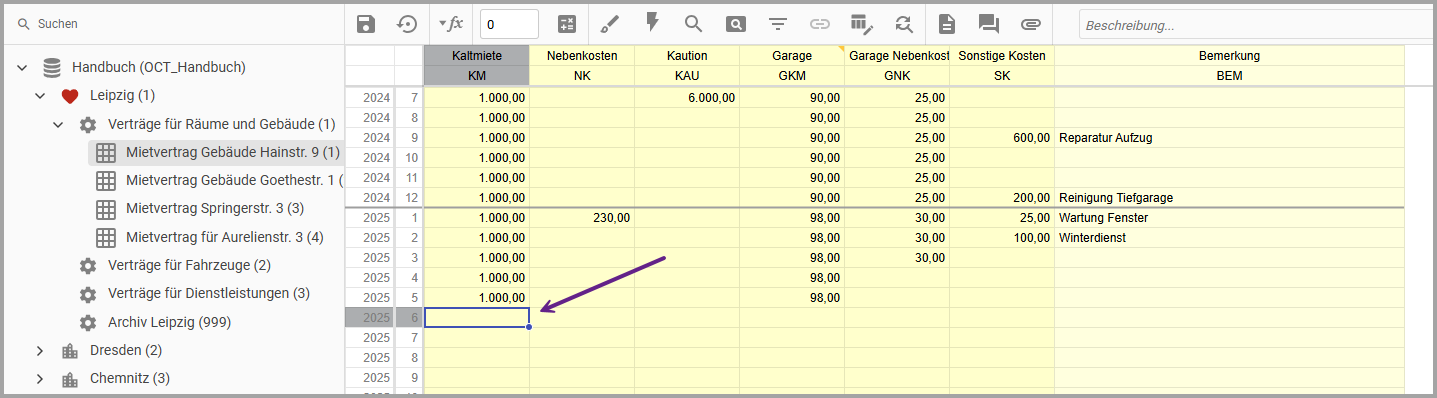The image size is (1437, 398).
Task: Click the comments speech bubbles icon
Action: [x=989, y=24]
